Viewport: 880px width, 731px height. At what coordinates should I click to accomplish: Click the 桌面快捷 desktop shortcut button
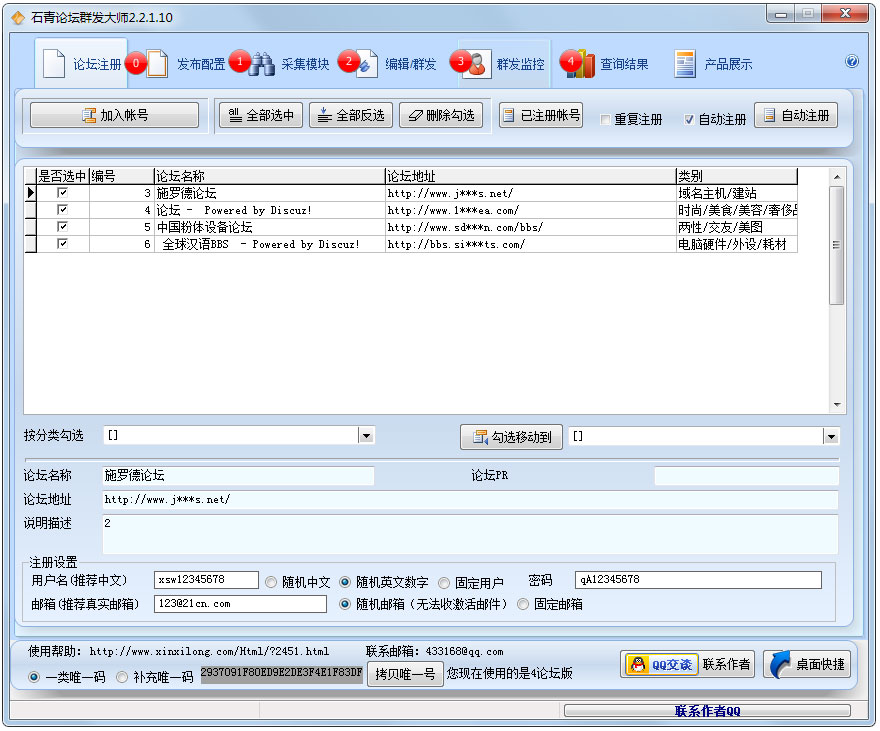[807, 664]
